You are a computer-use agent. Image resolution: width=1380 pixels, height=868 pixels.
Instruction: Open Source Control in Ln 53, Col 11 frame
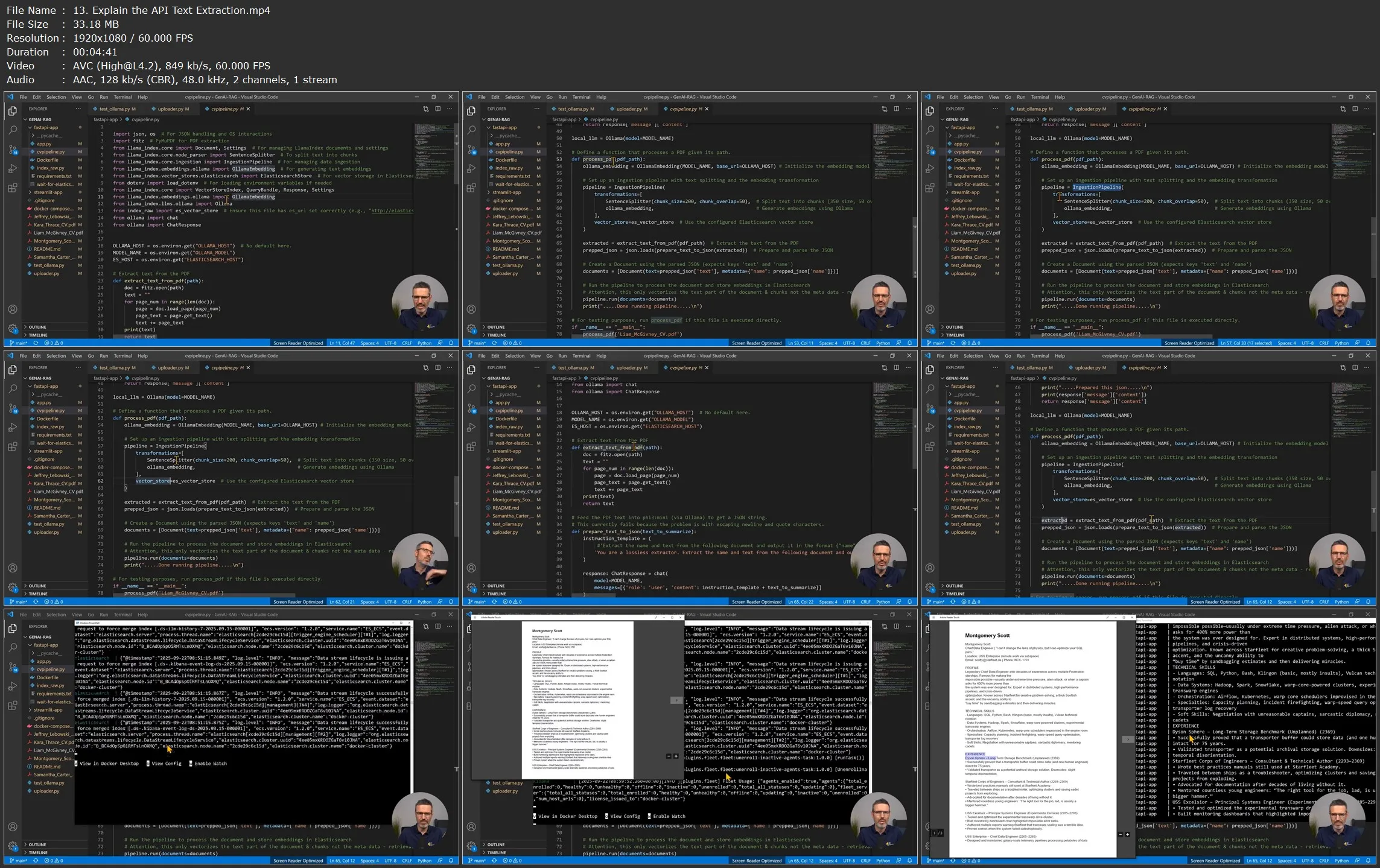(471, 149)
